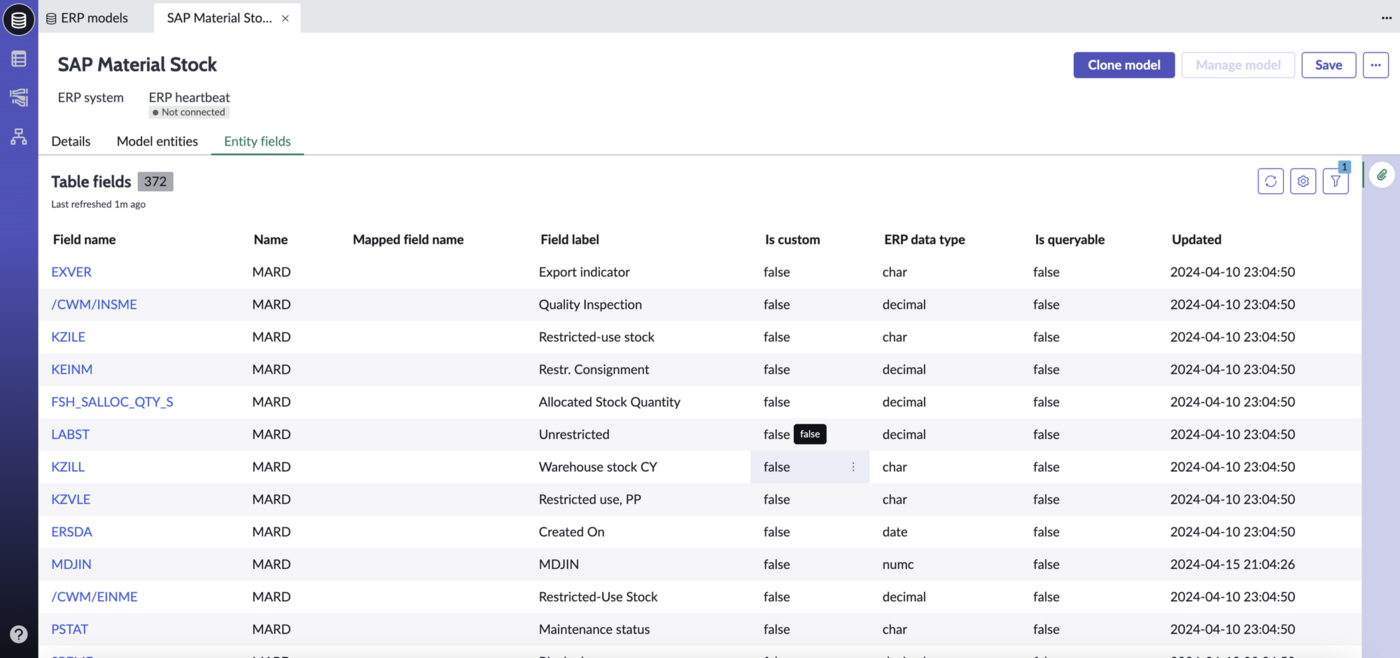Select the 2024-04-15 21:04:26 updated cell
Viewport: 1400px width, 658px height.
click(x=1232, y=564)
